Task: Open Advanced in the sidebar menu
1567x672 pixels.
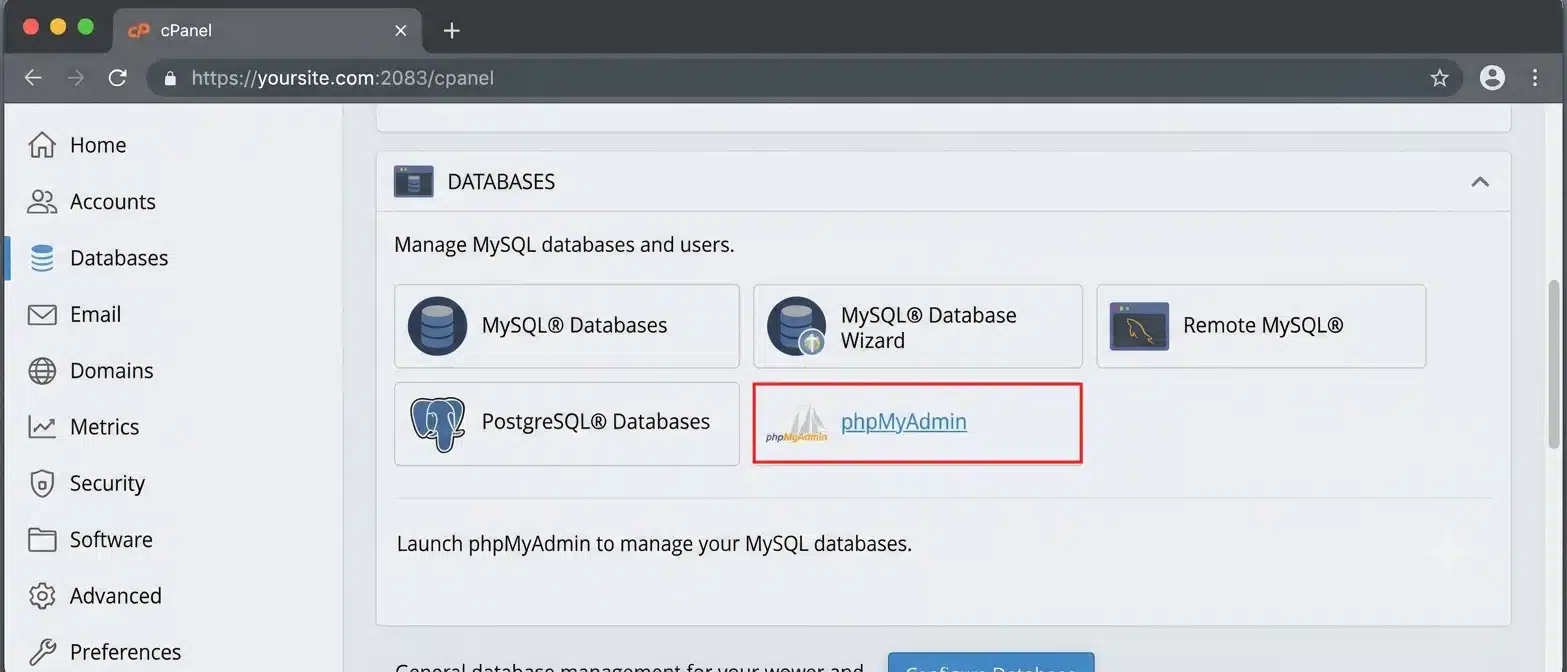Action: 115,596
